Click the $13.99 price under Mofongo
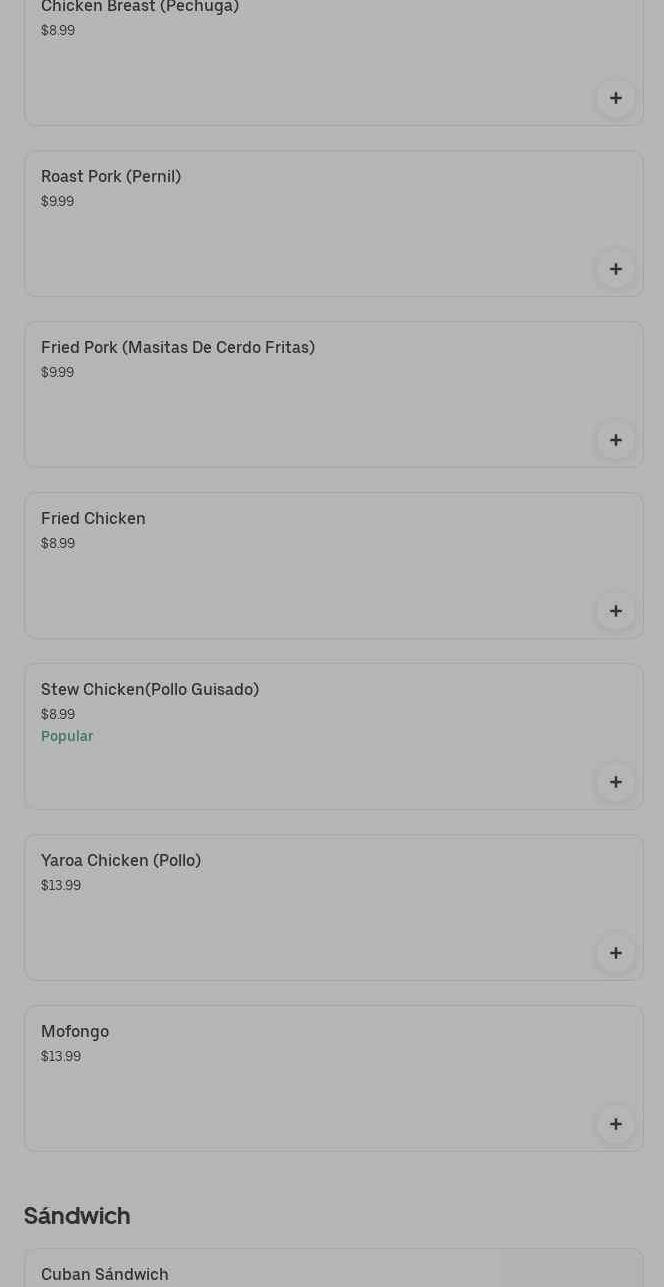This screenshot has width=664, height=1287. [x=61, y=1057]
